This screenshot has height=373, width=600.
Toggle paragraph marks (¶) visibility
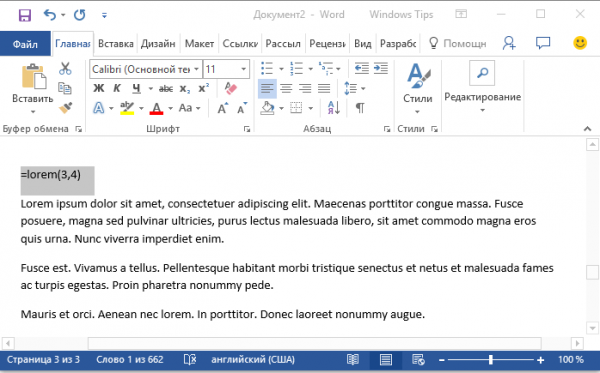click(x=360, y=108)
